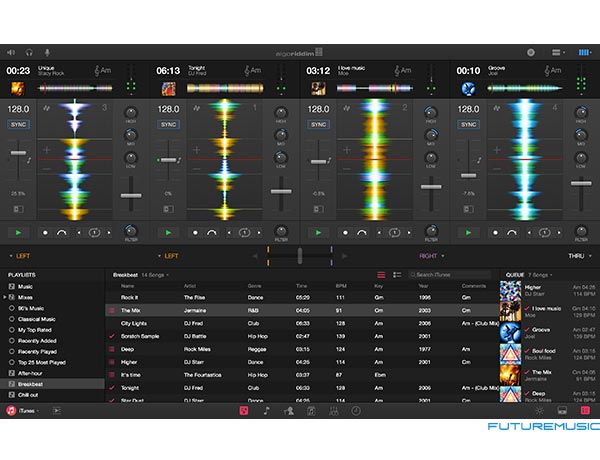Screen dimensions: 600x460
Task: Click the Groove deck pitch slider handle
Action: 468,176
